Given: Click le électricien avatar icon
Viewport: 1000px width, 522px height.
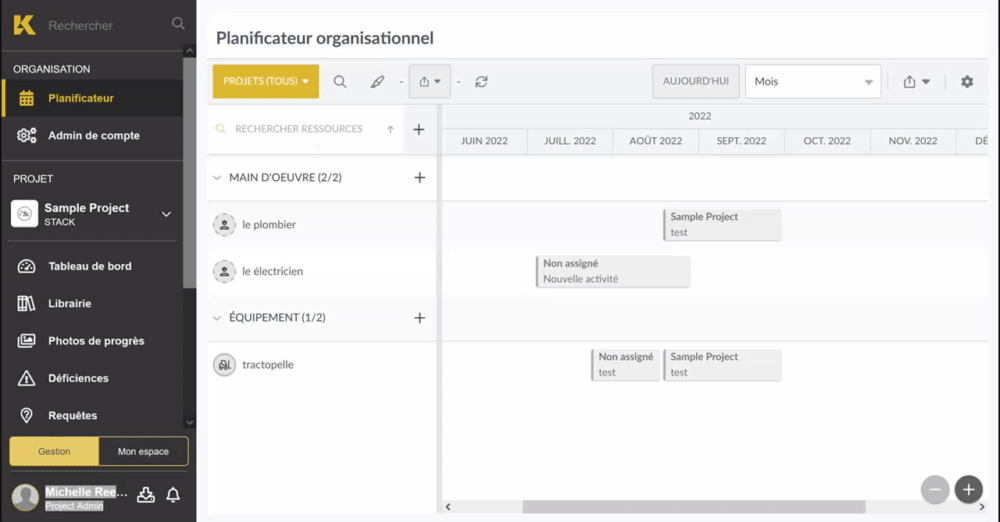Looking at the screenshot, I should pos(224,271).
